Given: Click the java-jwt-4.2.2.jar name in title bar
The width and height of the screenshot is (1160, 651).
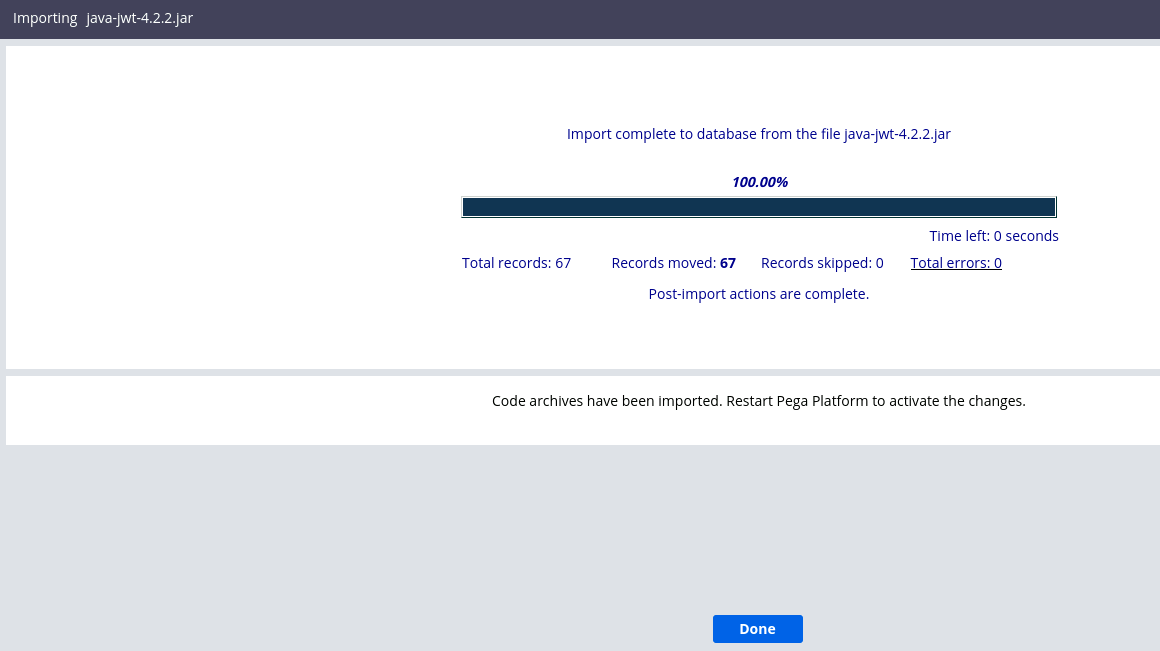Looking at the screenshot, I should click(139, 18).
